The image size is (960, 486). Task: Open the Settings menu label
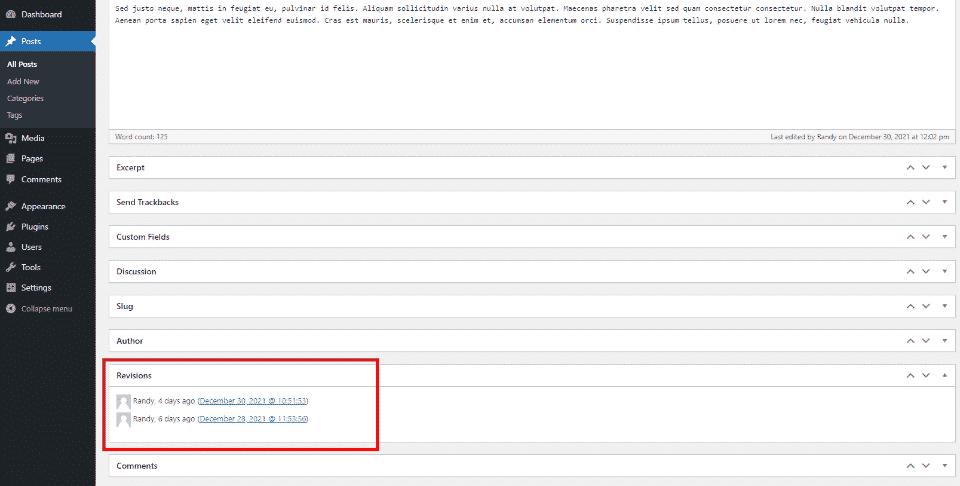pyautogui.click(x=36, y=288)
